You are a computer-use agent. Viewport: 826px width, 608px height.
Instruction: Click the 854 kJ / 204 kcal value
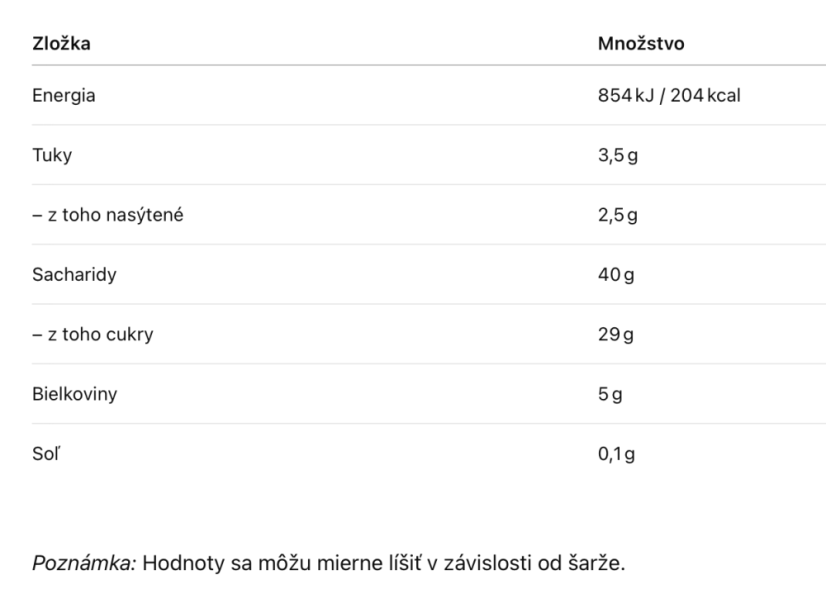pos(669,95)
